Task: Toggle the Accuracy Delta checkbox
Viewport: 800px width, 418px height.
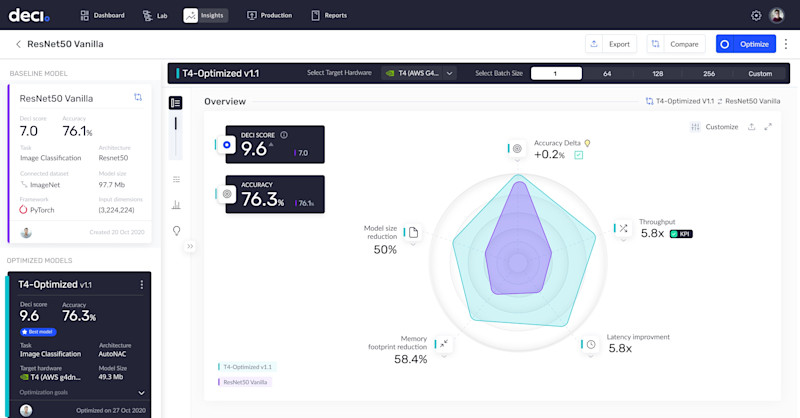Action: point(579,155)
